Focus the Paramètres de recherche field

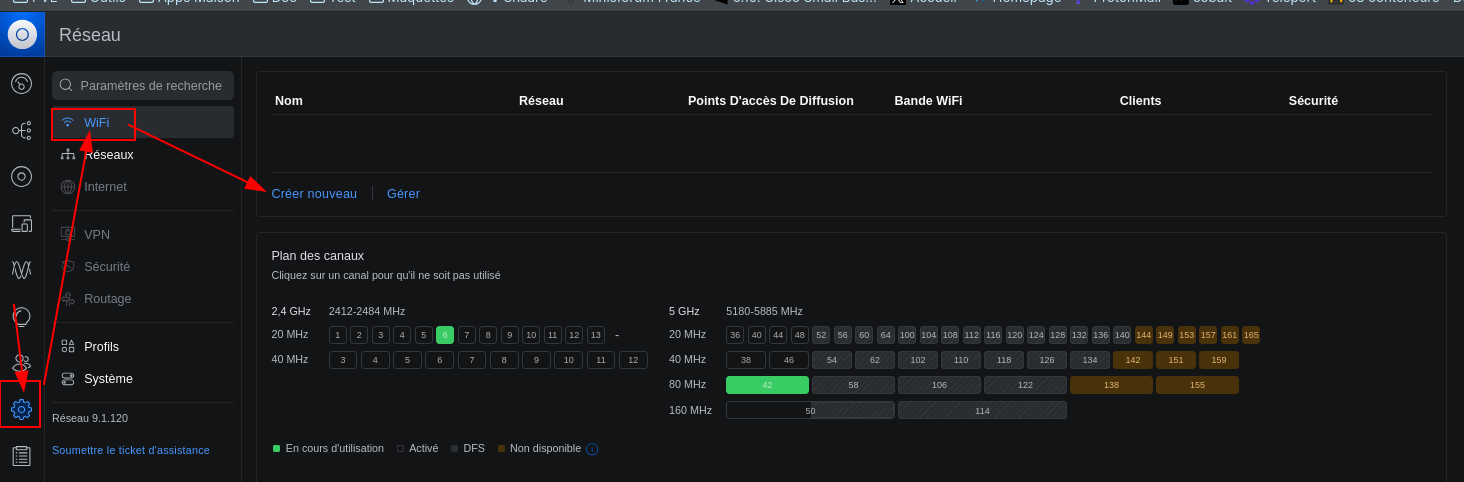pos(143,85)
